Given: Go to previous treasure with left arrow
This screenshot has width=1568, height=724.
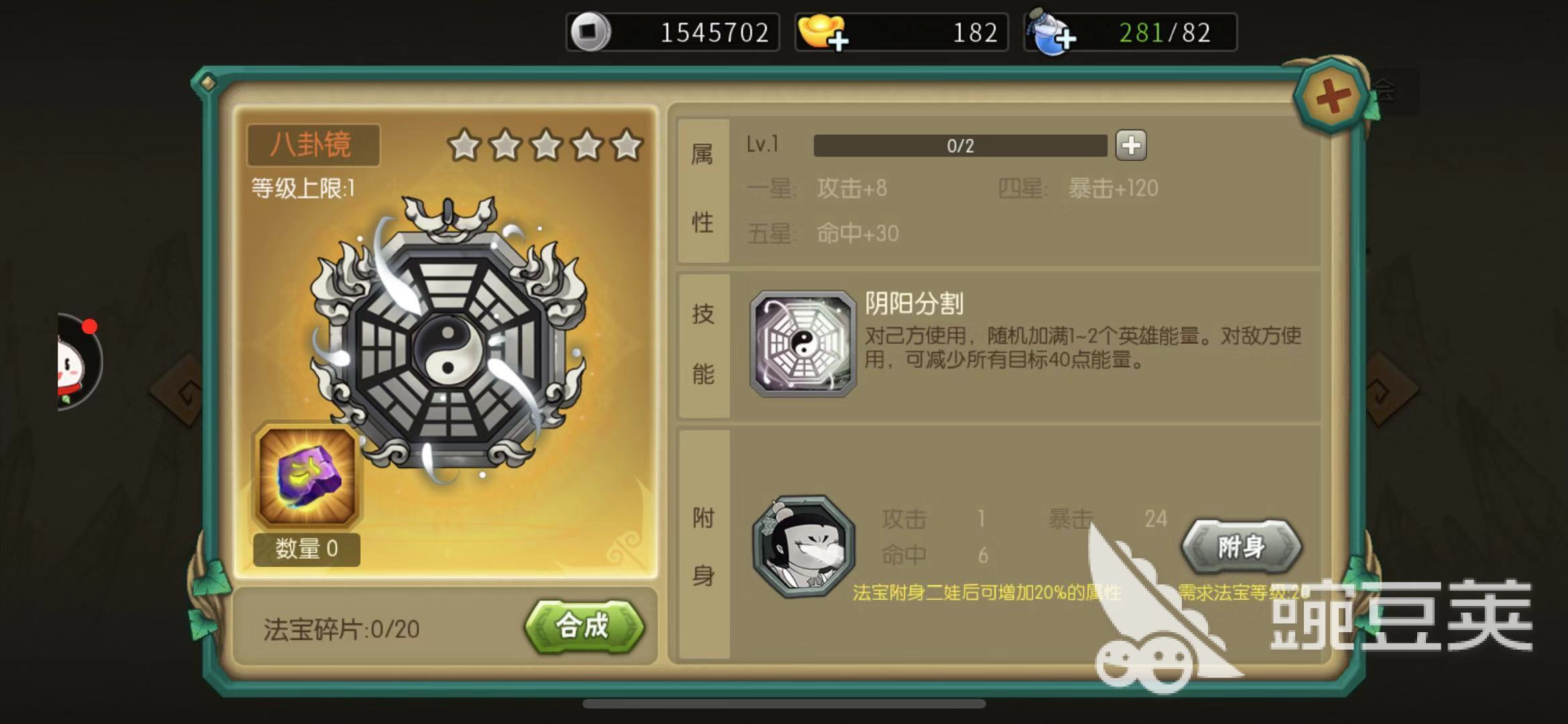Looking at the screenshot, I should point(178,389).
